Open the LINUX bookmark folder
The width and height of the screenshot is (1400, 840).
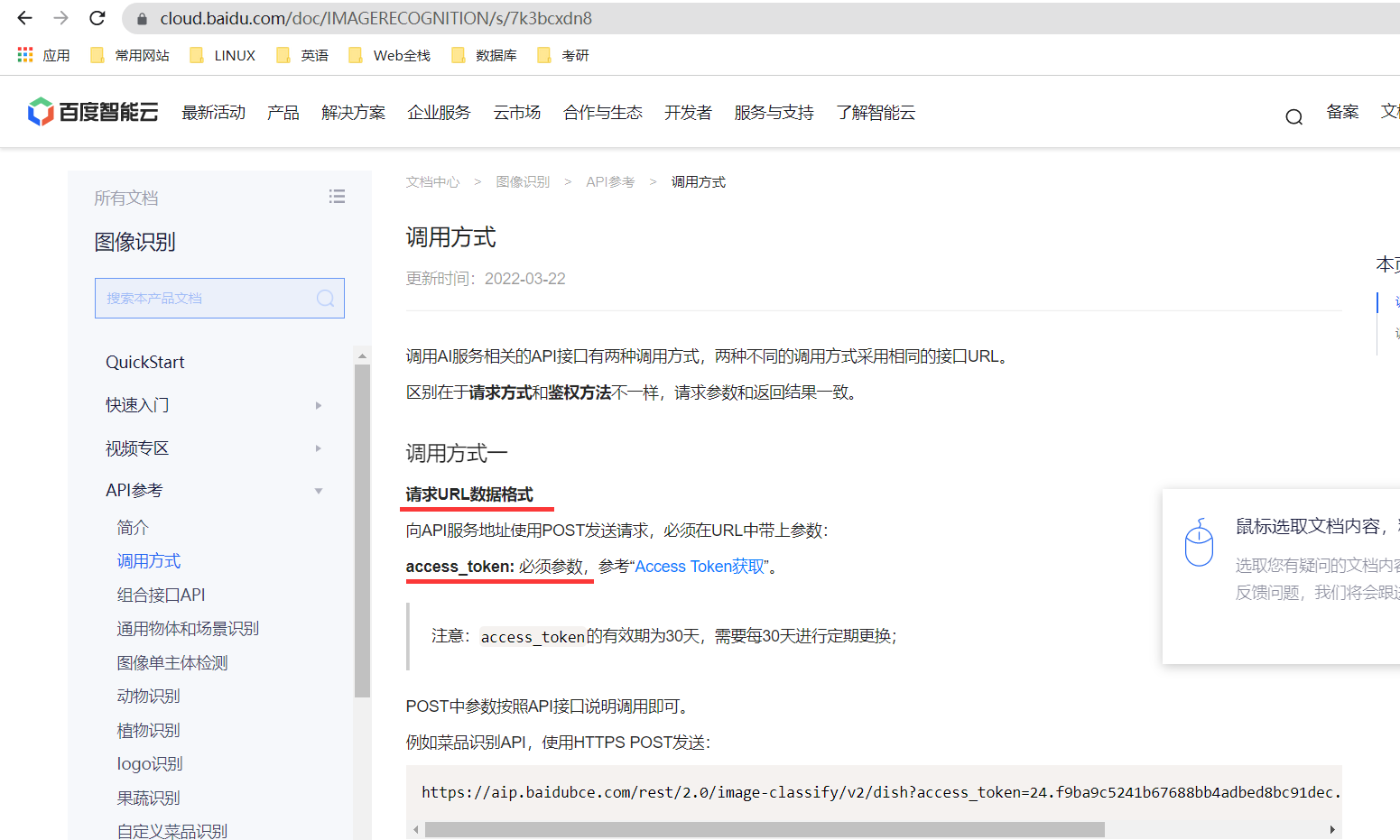222,55
